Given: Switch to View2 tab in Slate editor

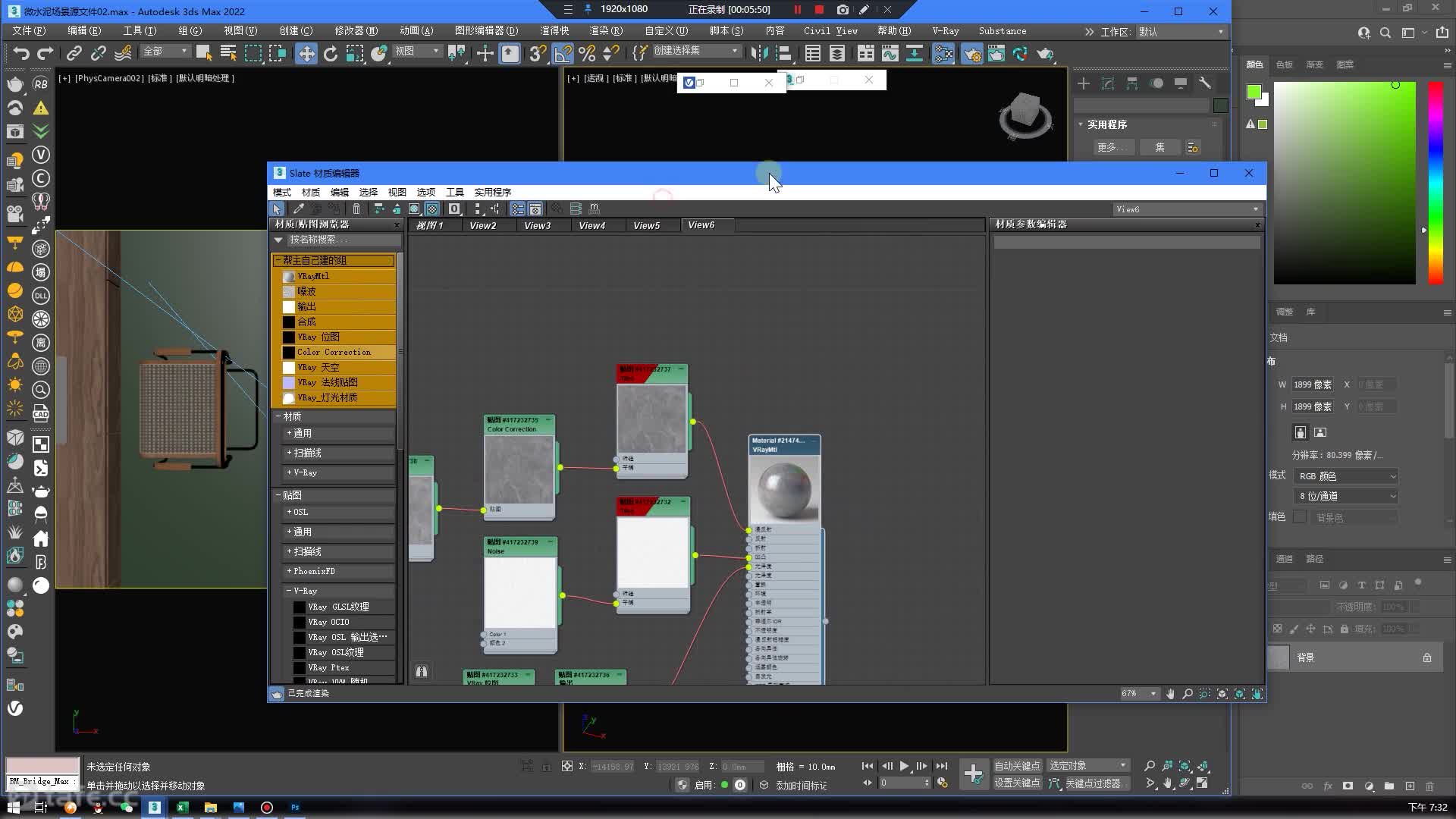Looking at the screenshot, I should [482, 225].
